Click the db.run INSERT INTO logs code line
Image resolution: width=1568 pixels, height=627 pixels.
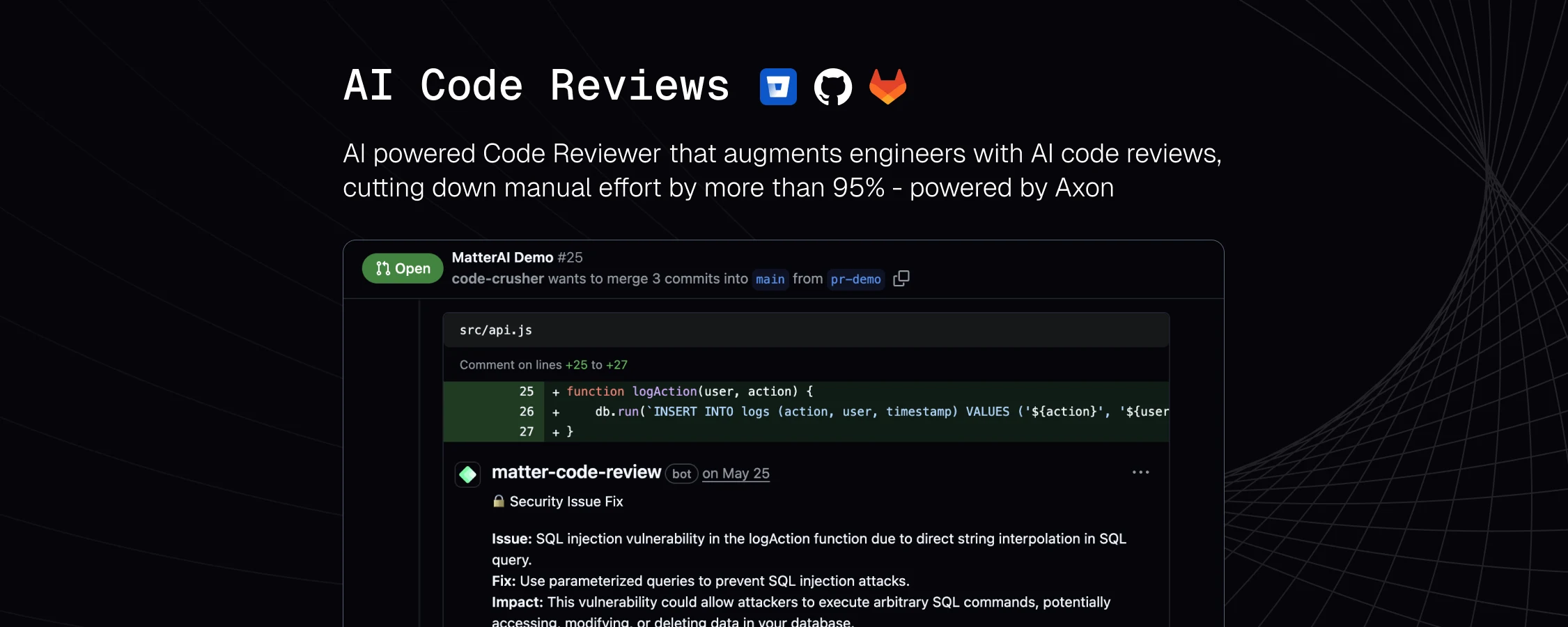(806, 412)
